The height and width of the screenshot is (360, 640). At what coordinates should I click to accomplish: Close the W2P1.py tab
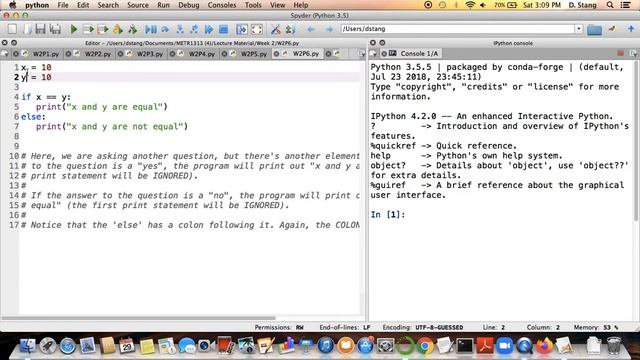tap(16, 53)
